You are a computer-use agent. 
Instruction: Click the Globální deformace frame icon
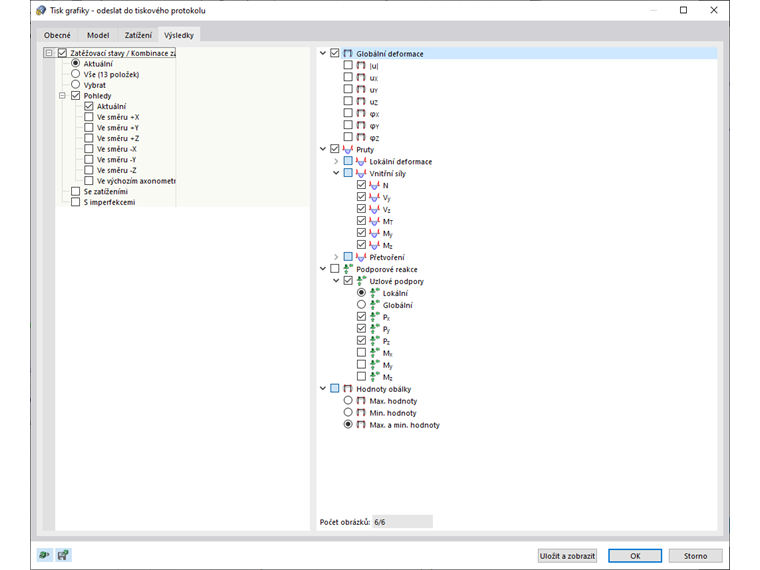pos(348,53)
